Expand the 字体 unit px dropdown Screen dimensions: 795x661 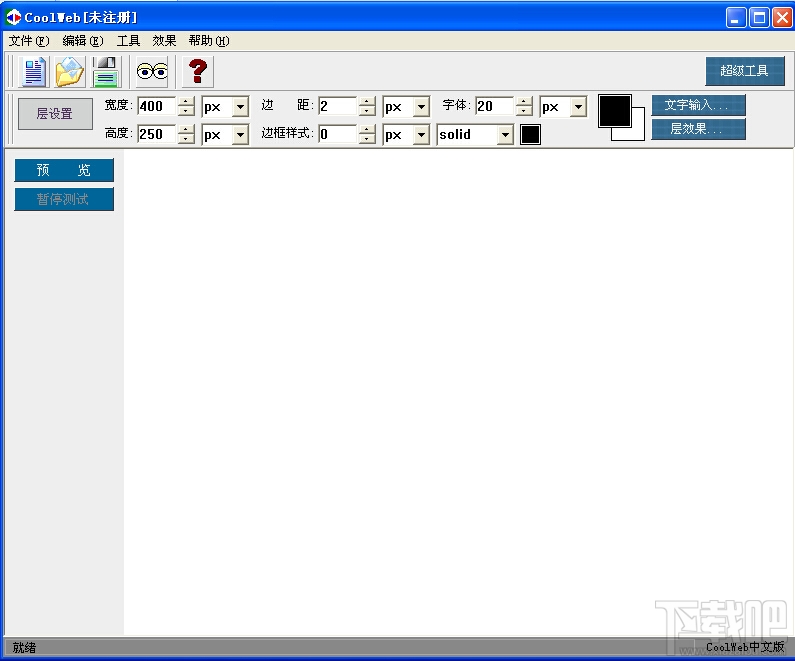[x=578, y=107]
